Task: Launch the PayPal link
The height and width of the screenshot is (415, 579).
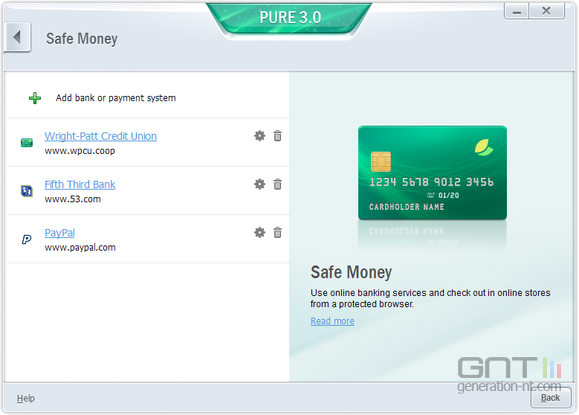Action: [x=60, y=233]
